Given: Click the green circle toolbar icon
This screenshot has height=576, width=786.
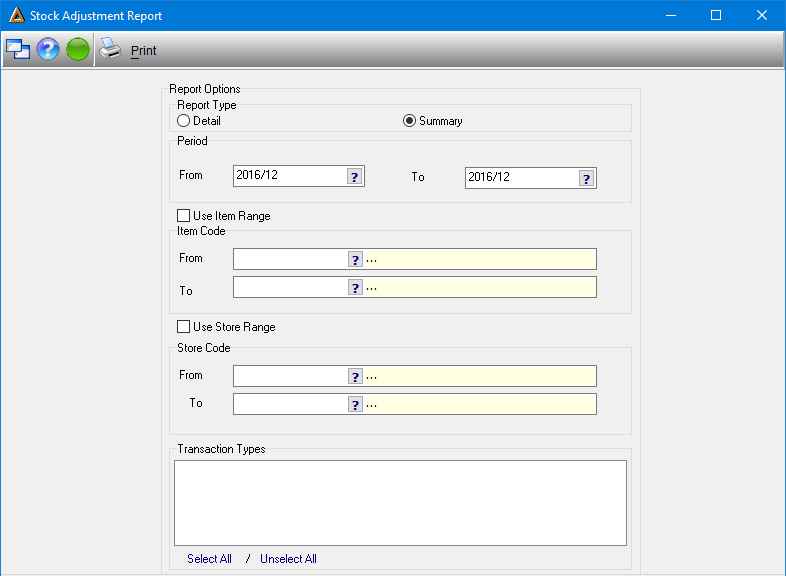Looking at the screenshot, I should 78,49.
